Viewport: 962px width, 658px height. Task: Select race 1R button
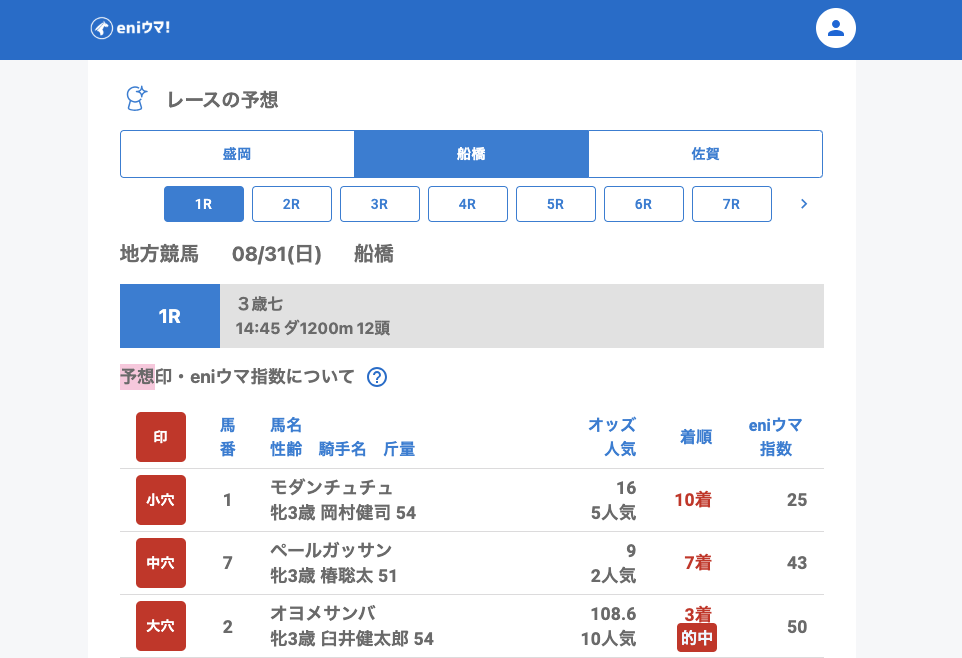(204, 204)
